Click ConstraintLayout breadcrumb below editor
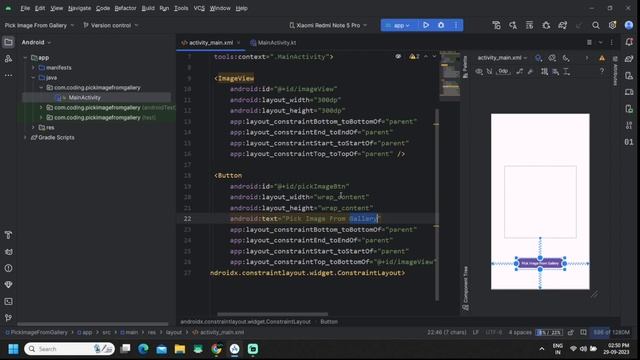 pos(245,322)
